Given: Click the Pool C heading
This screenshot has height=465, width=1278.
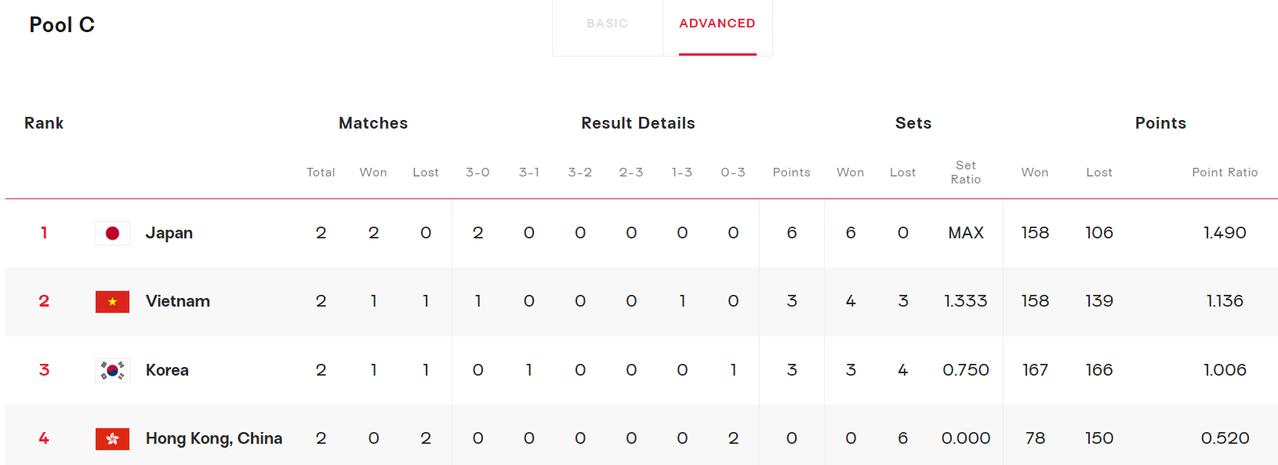Looking at the screenshot, I should [62, 25].
